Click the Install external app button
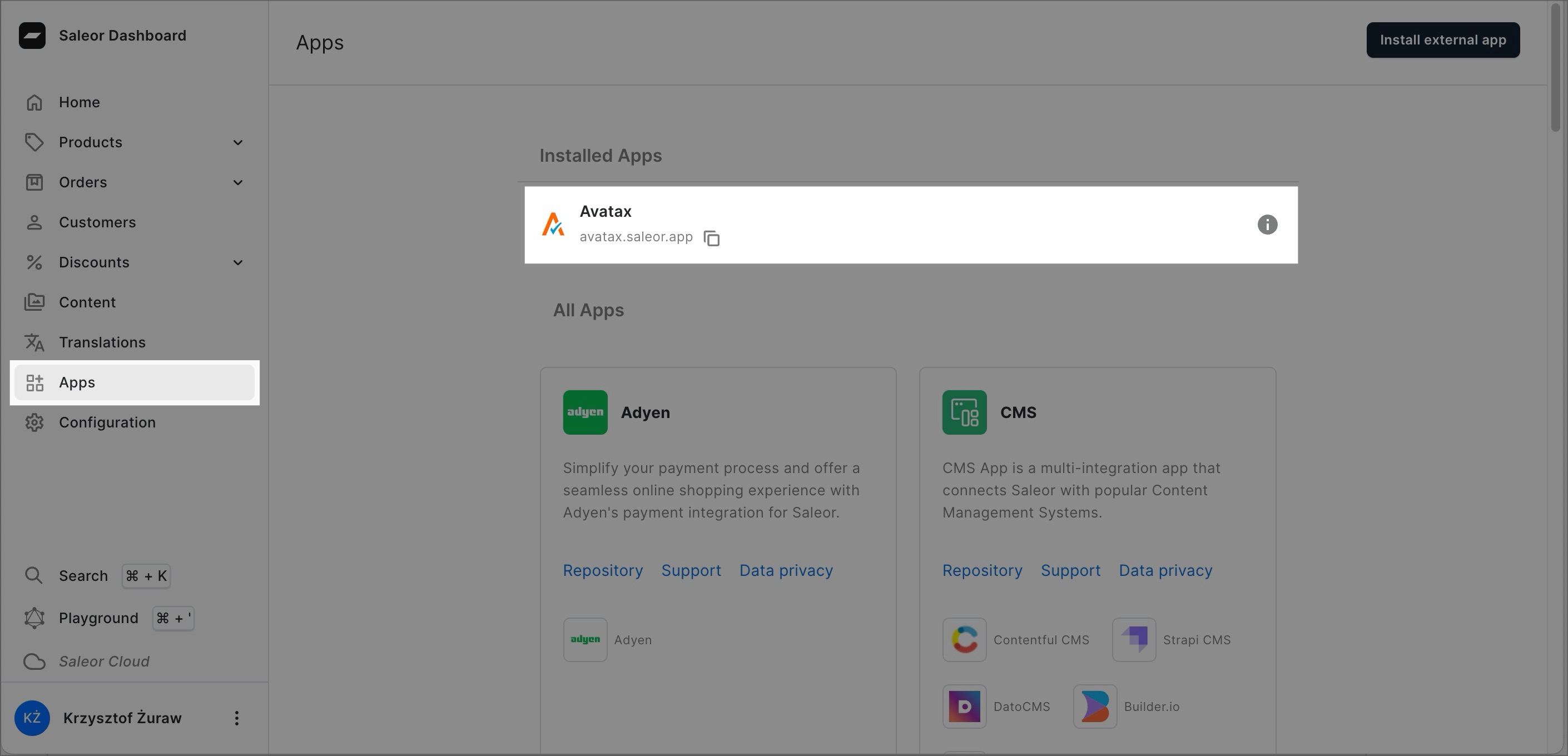This screenshot has width=1568, height=756. 1442,39
